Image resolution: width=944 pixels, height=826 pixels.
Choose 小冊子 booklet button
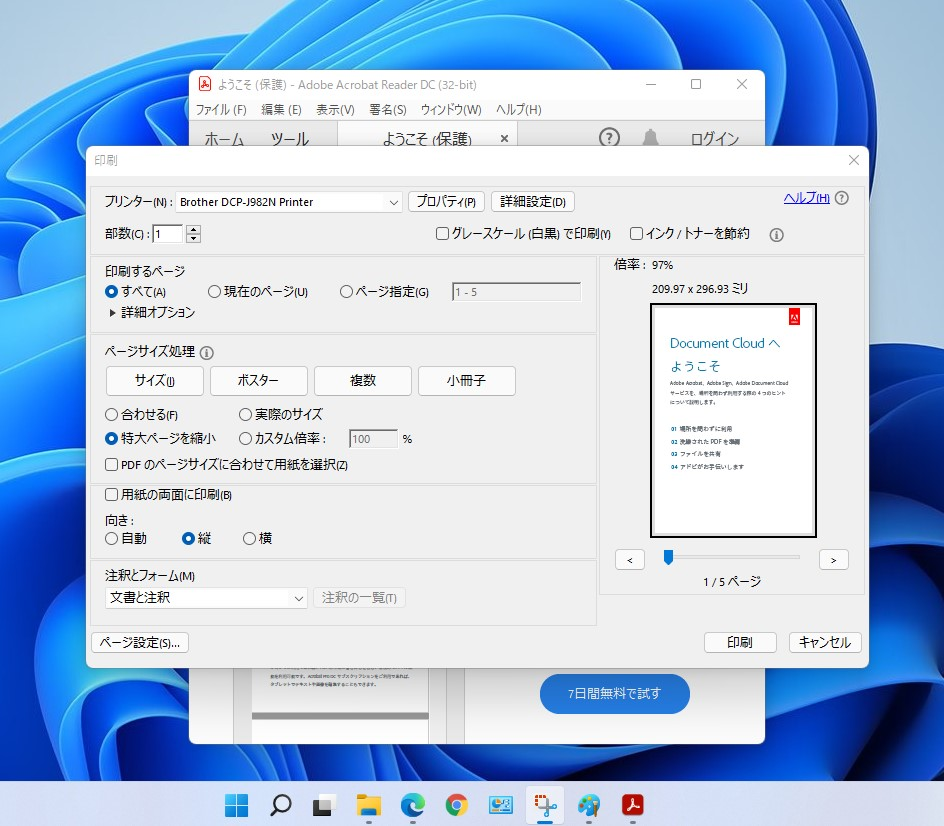[467, 381]
